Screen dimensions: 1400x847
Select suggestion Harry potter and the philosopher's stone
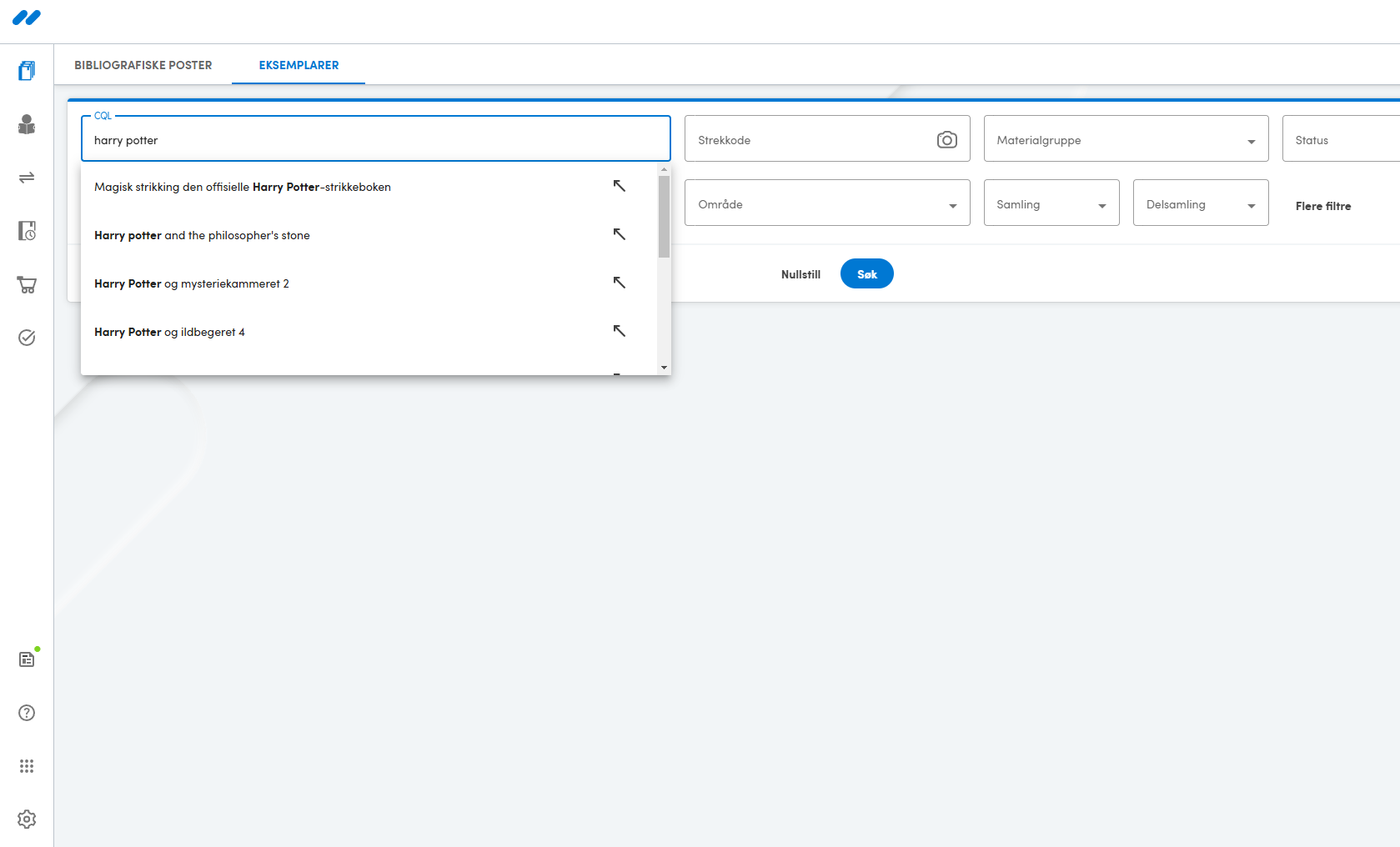point(369,235)
